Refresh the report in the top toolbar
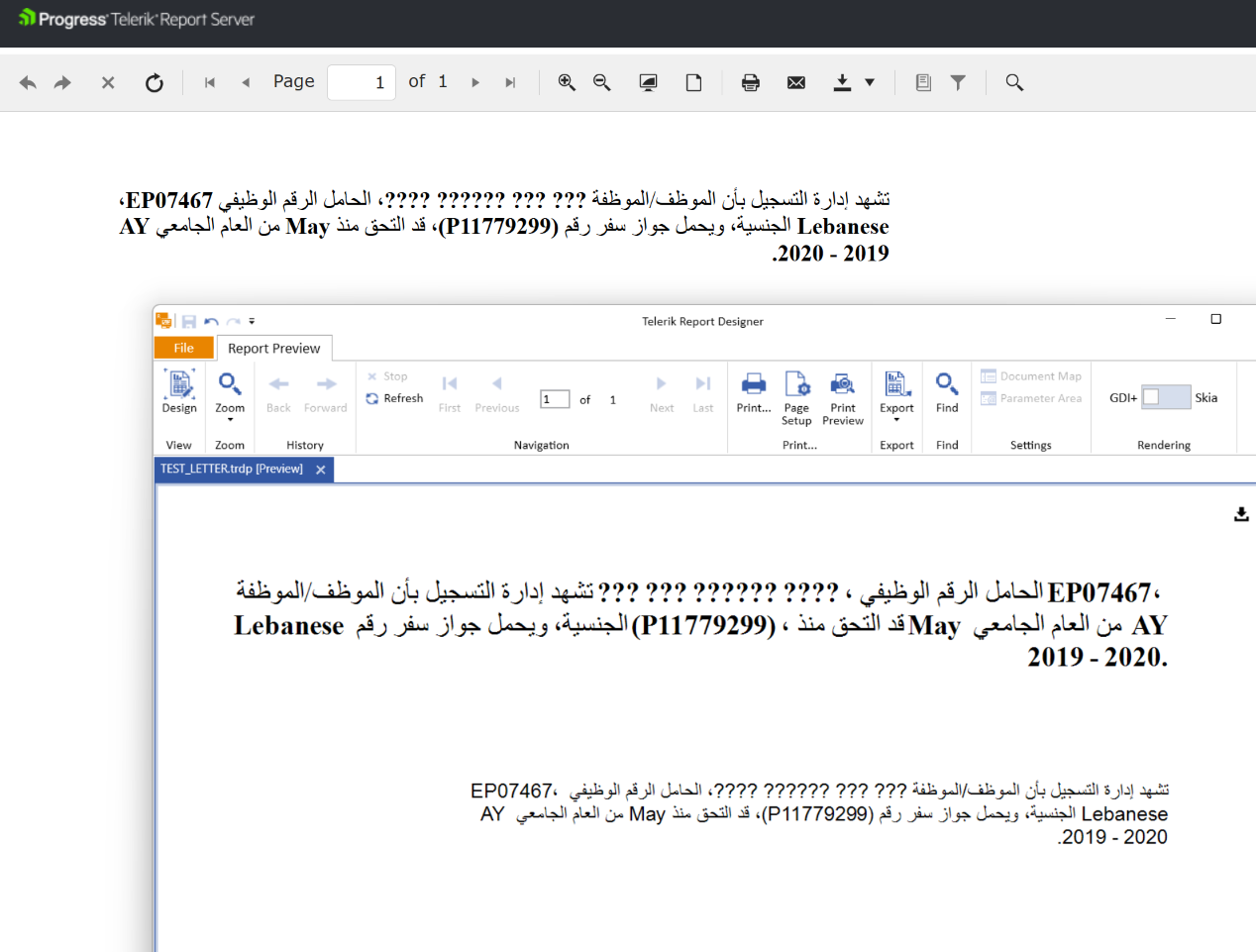This screenshot has height=952, width=1256. pyautogui.click(x=154, y=82)
